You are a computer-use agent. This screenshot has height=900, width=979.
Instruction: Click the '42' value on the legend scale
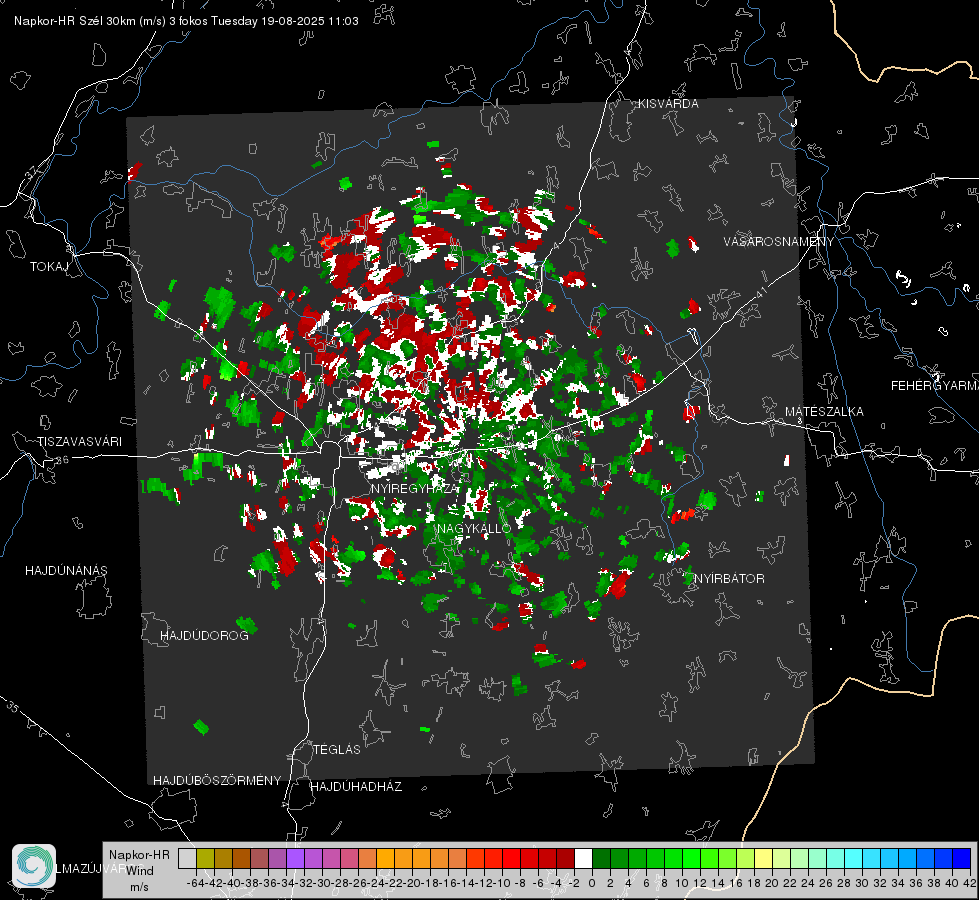[970, 883]
